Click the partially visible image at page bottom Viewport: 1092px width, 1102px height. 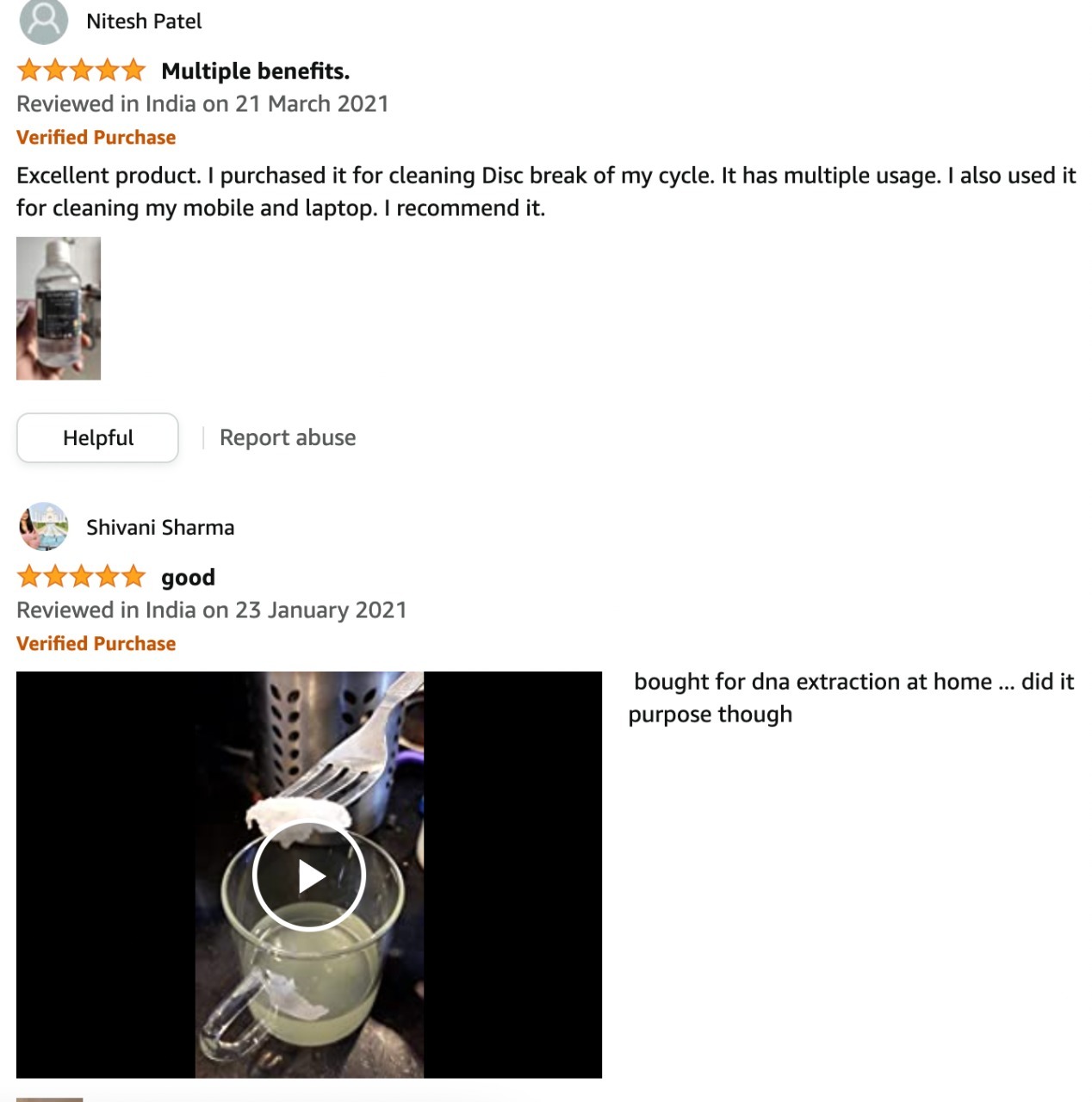(50, 1099)
